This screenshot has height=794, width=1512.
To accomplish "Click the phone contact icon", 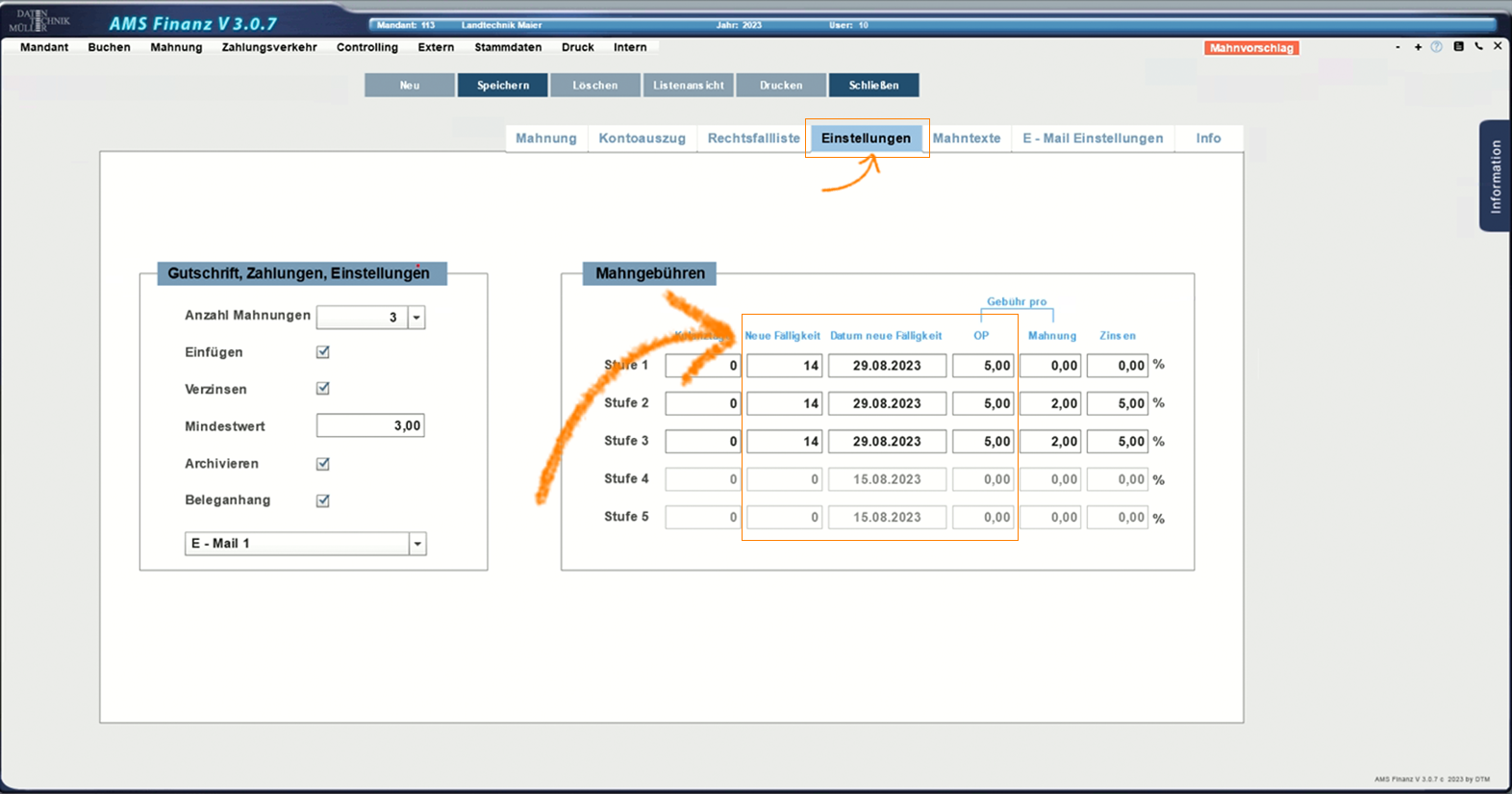I will (x=1478, y=46).
